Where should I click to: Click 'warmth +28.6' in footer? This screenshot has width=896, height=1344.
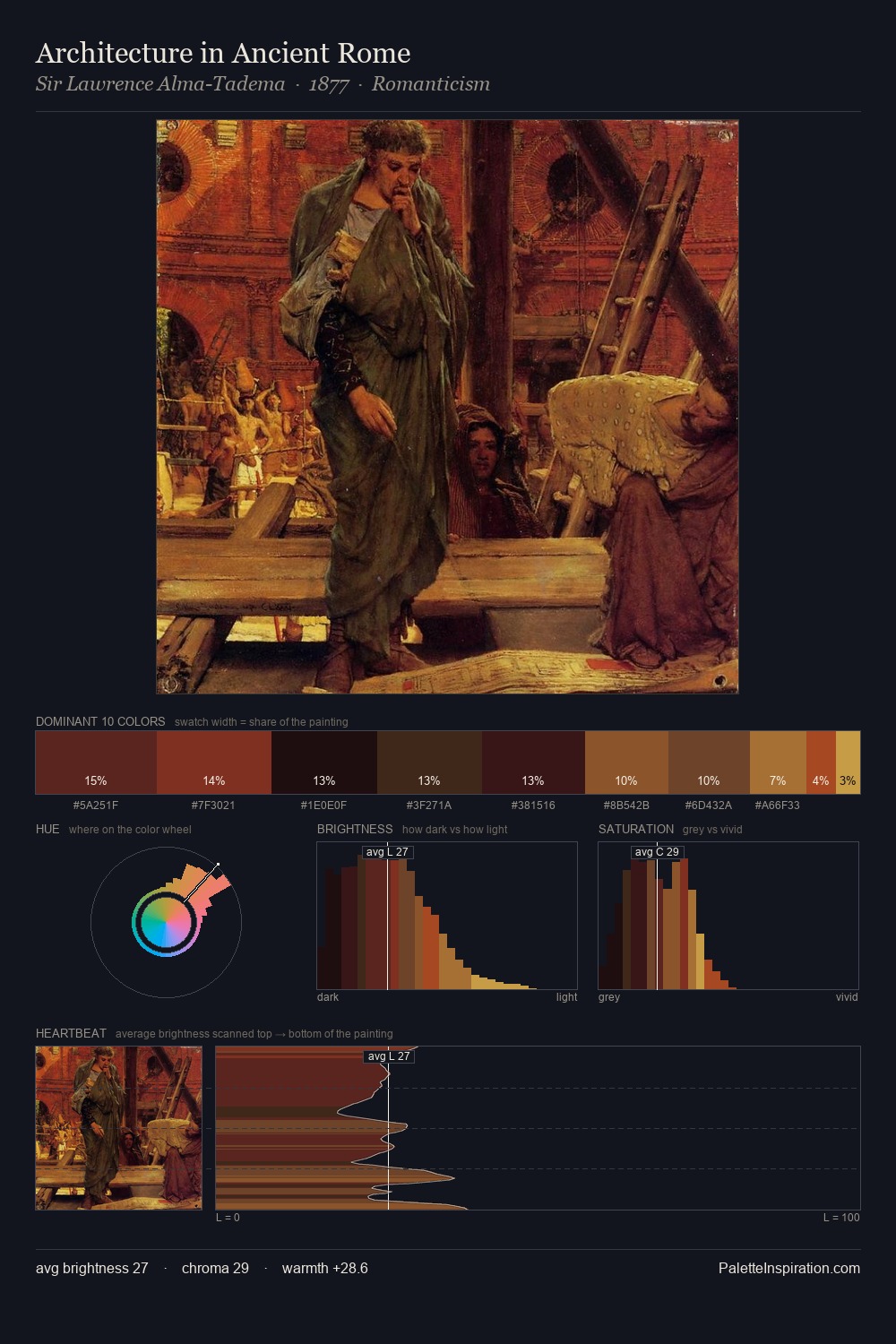[325, 1268]
